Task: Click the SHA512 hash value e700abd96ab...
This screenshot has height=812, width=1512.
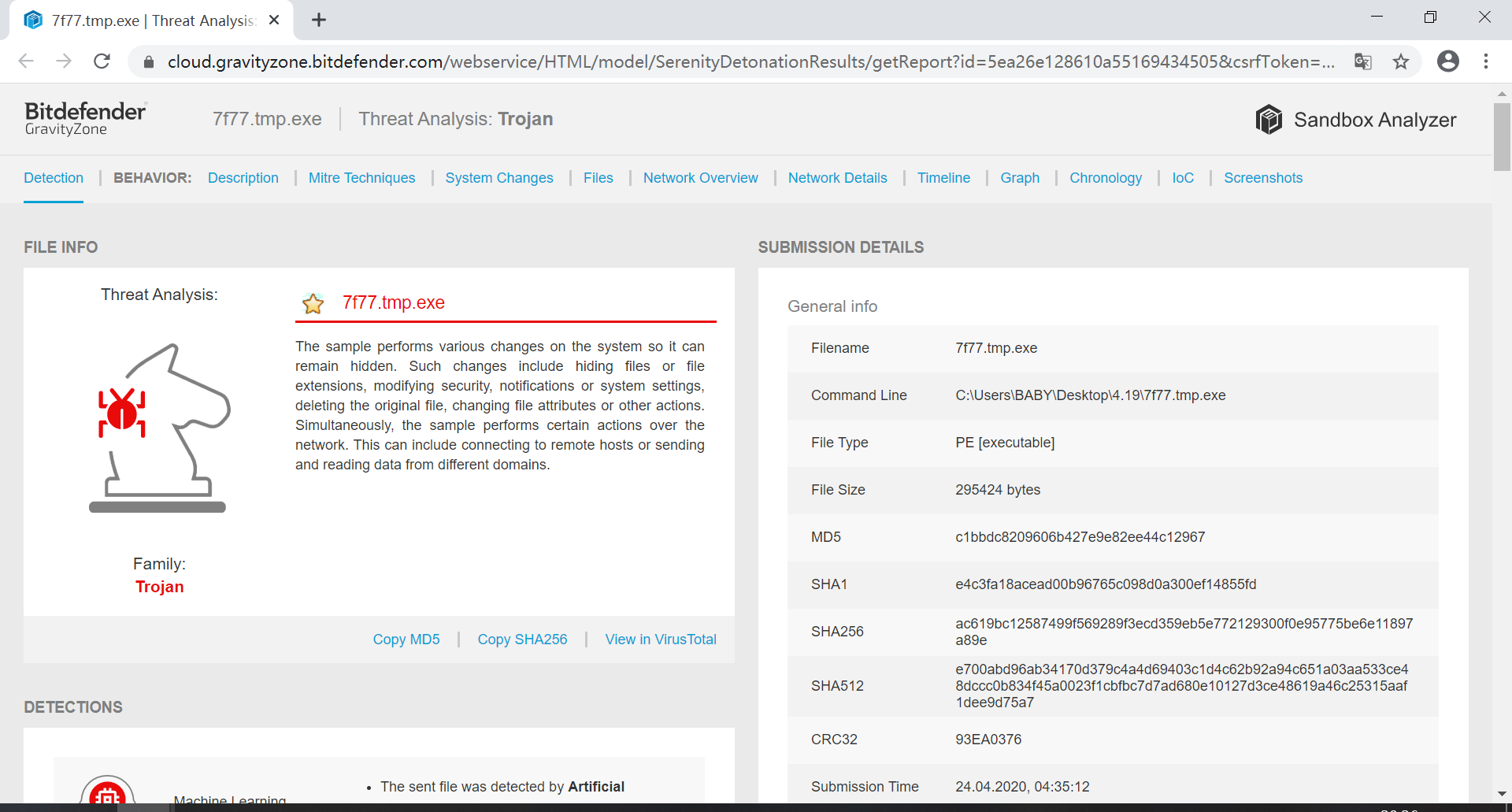Action: [1181, 686]
